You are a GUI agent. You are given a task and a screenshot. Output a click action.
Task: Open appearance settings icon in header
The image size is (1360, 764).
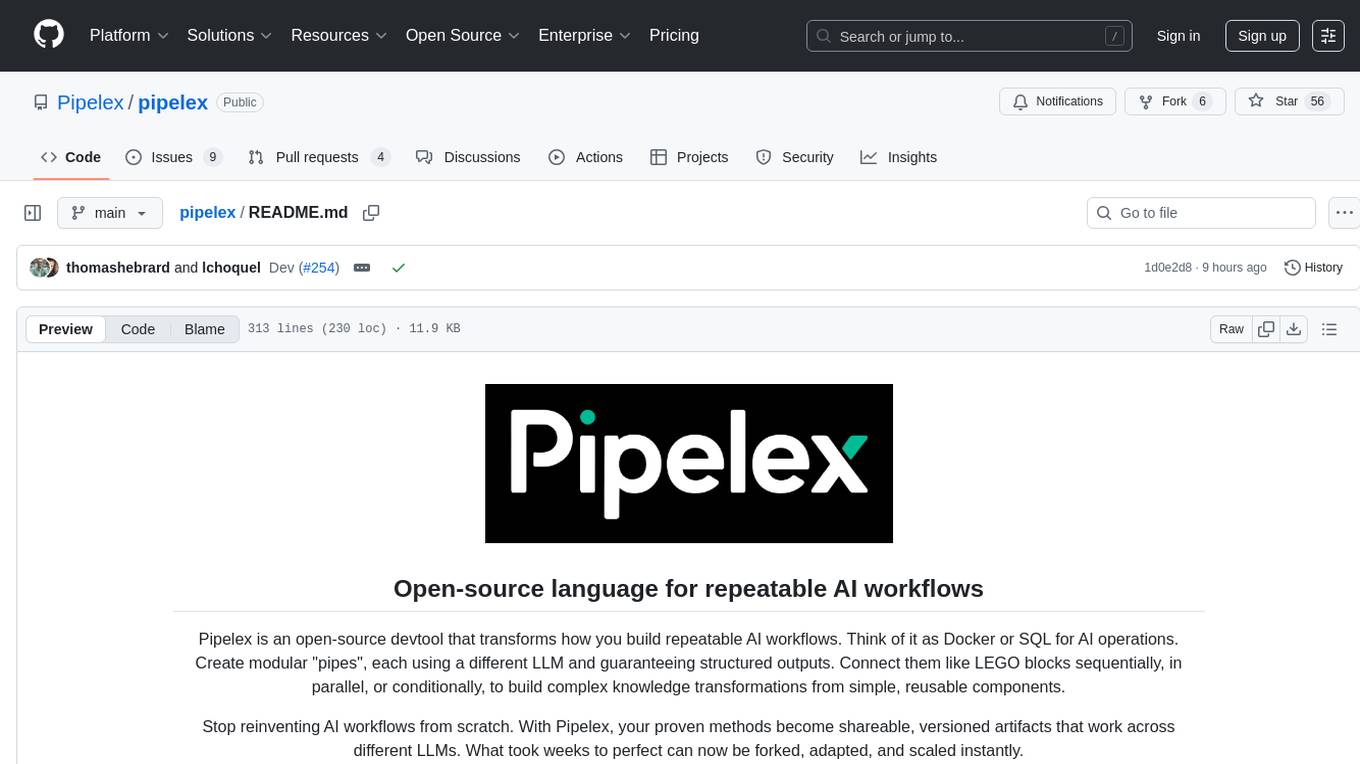pyautogui.click(x=1328, y=36)
